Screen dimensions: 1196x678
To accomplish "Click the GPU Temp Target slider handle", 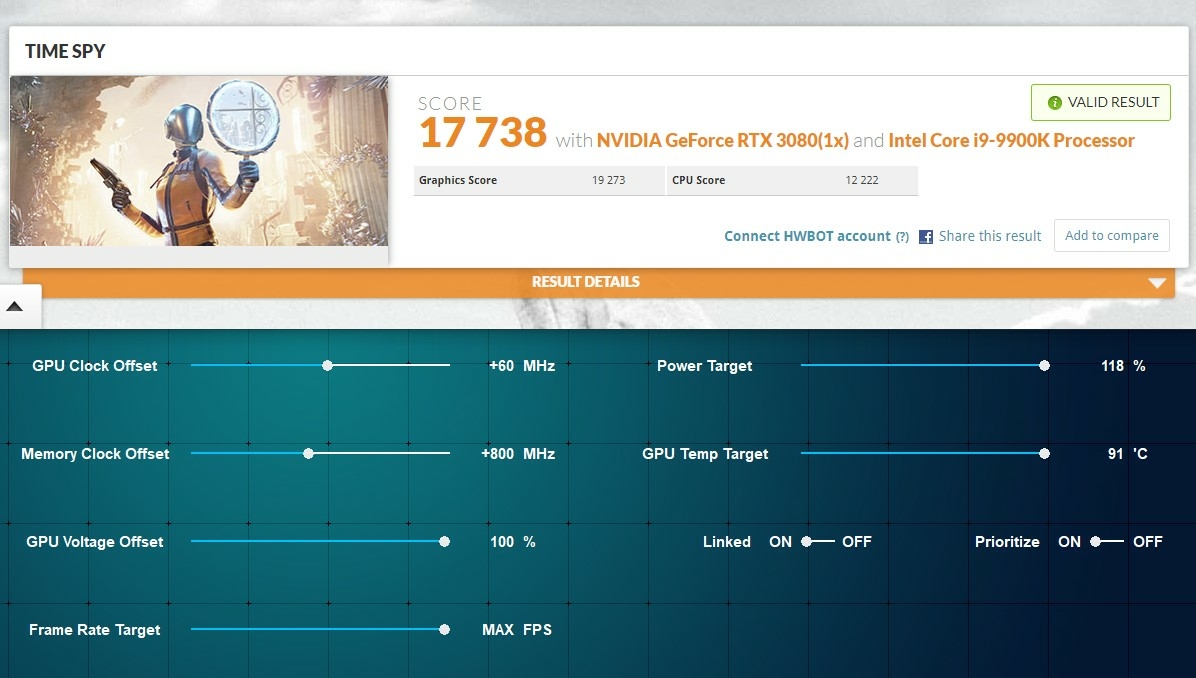I will coord(1044,453).
